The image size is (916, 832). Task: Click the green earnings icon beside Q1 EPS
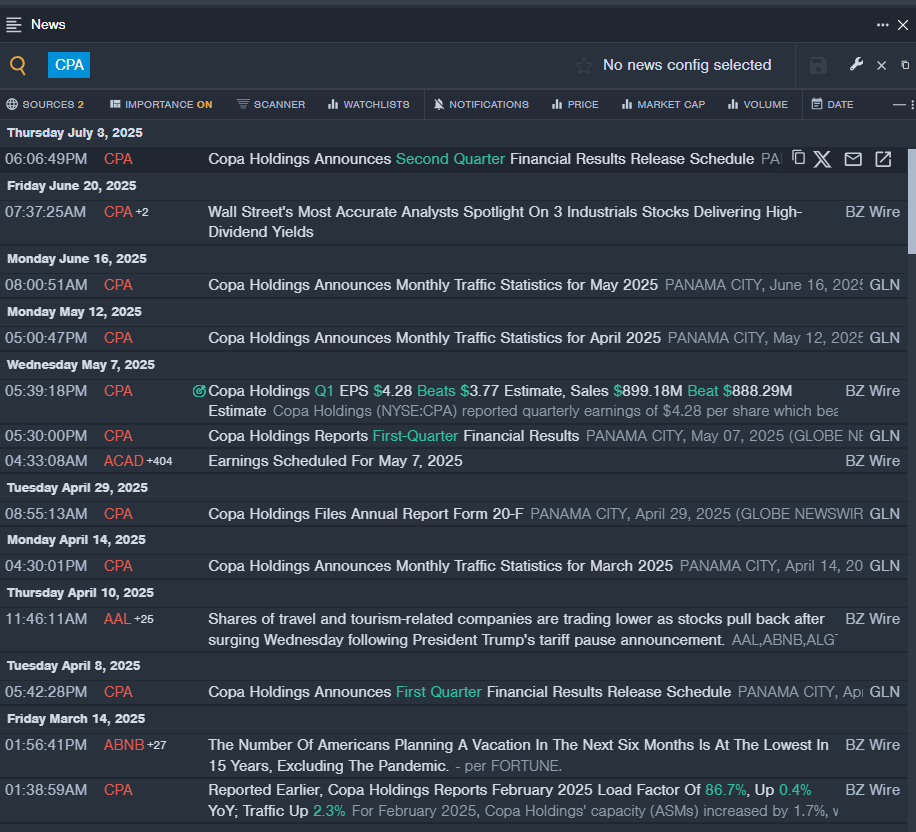click(x=199, y=391)
